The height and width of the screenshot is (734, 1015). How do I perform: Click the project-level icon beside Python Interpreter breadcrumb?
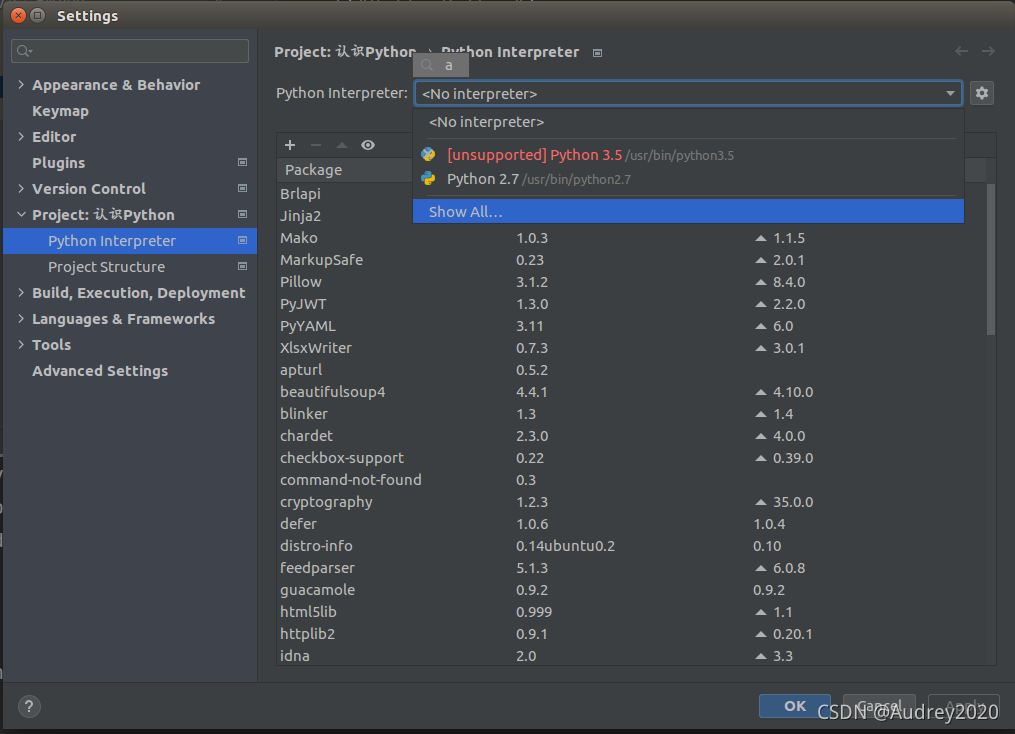[597, 53]
